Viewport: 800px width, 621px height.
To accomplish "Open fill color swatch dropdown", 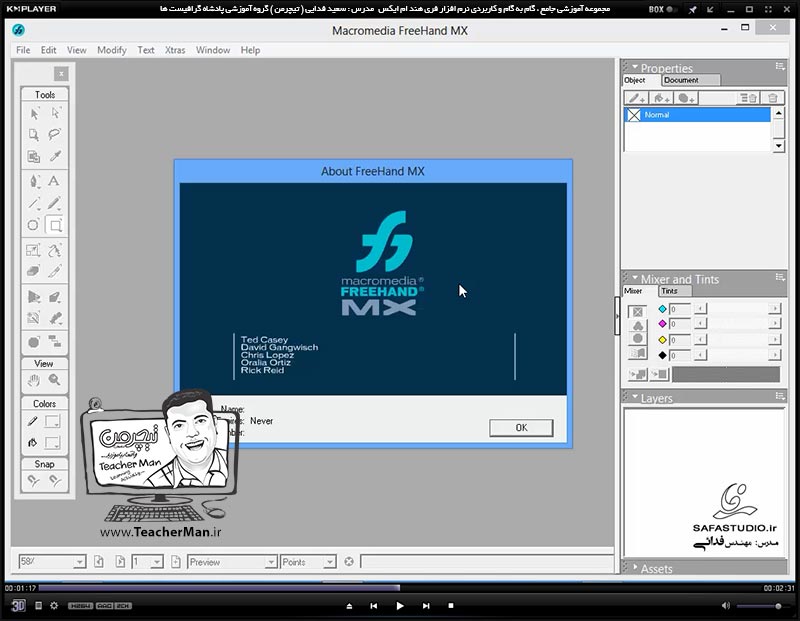I will (x=53, y=442).
